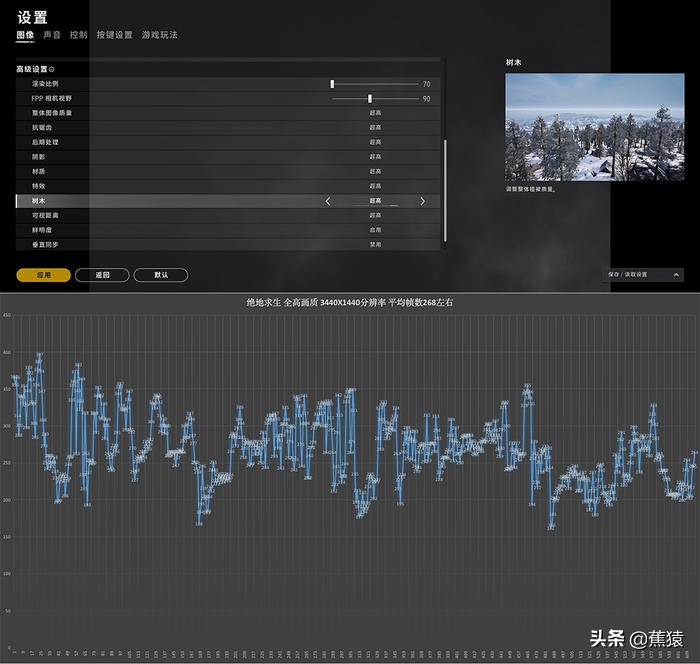Click the right arrow on 树木 setting
The image size is (700, 664).
(x=422, y=201)
